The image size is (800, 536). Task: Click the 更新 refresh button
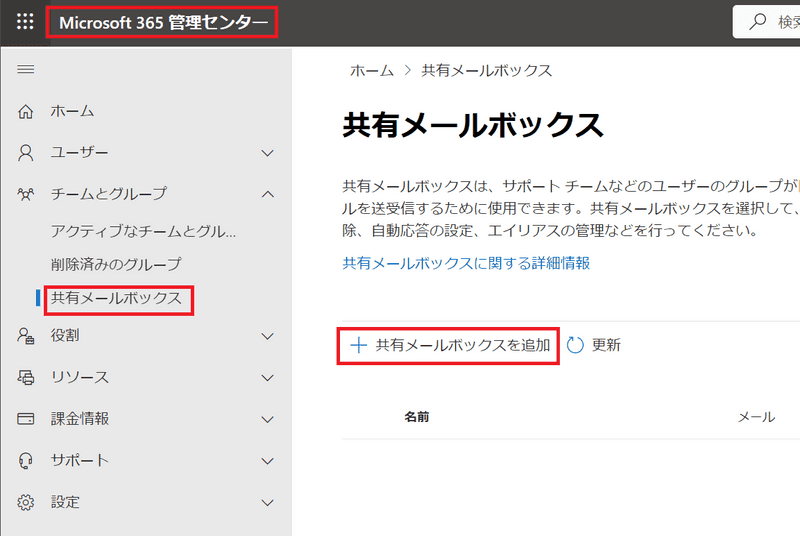point(594,345)
